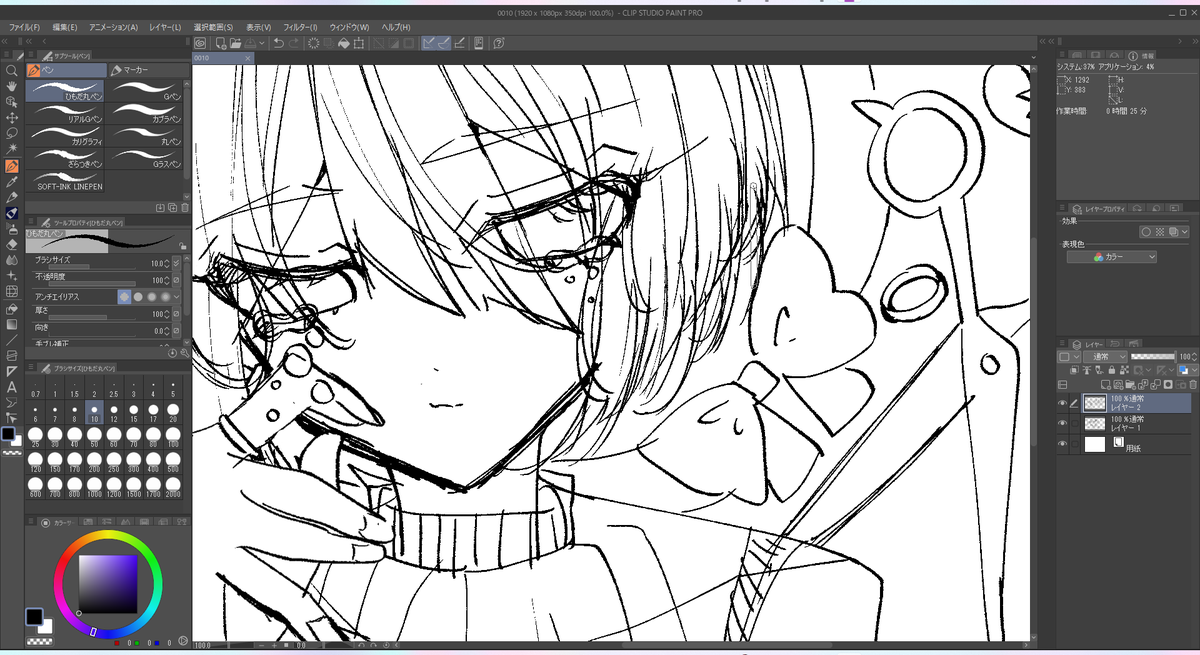The height and width of the screenshot is (655, 1200).
Task: Click the Redo arrow in the command bar
Action: (293, 43)
